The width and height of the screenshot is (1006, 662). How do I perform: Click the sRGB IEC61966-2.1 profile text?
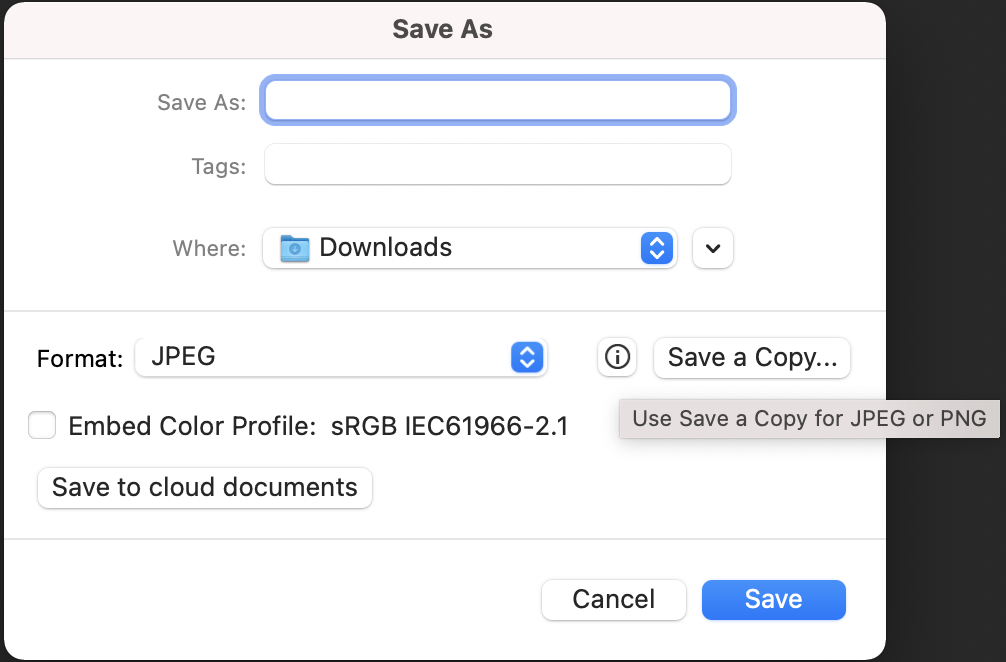[x=450, y=427]
